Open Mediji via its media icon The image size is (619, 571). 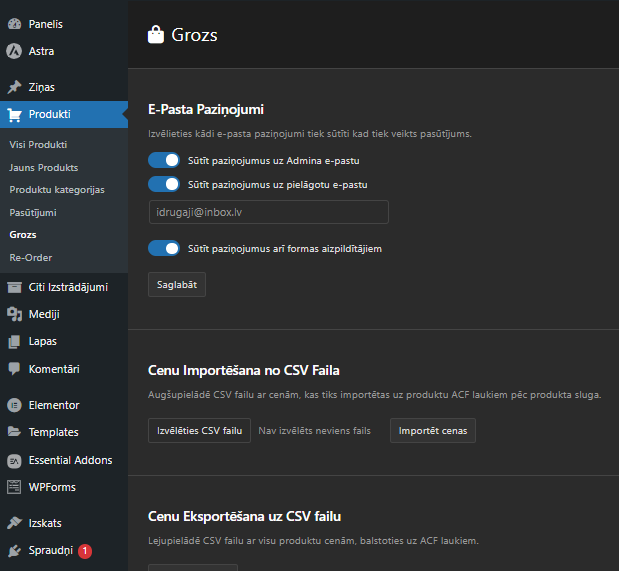coord(15,314)
